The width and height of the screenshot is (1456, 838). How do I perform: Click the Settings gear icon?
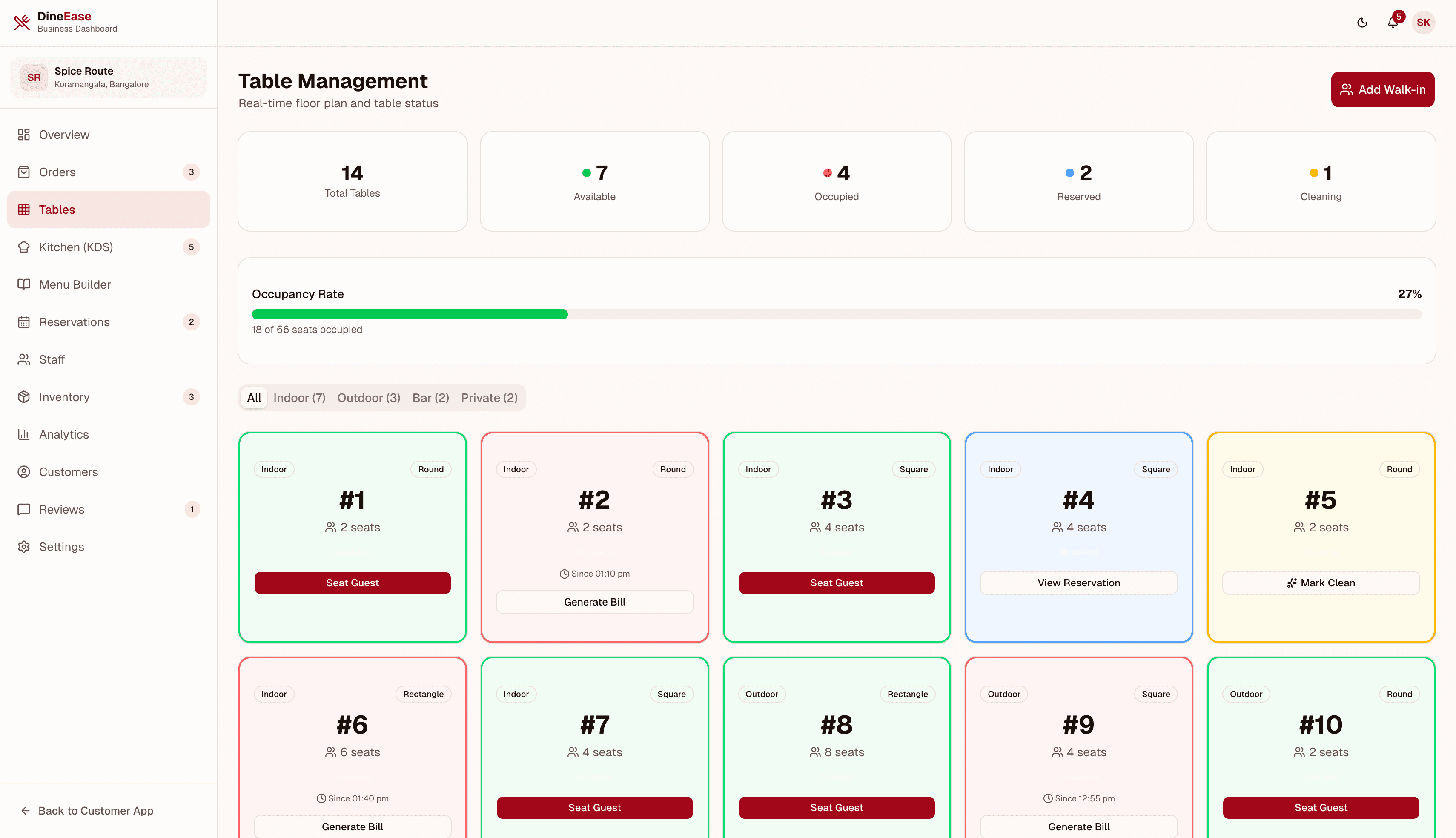point(23,546)
